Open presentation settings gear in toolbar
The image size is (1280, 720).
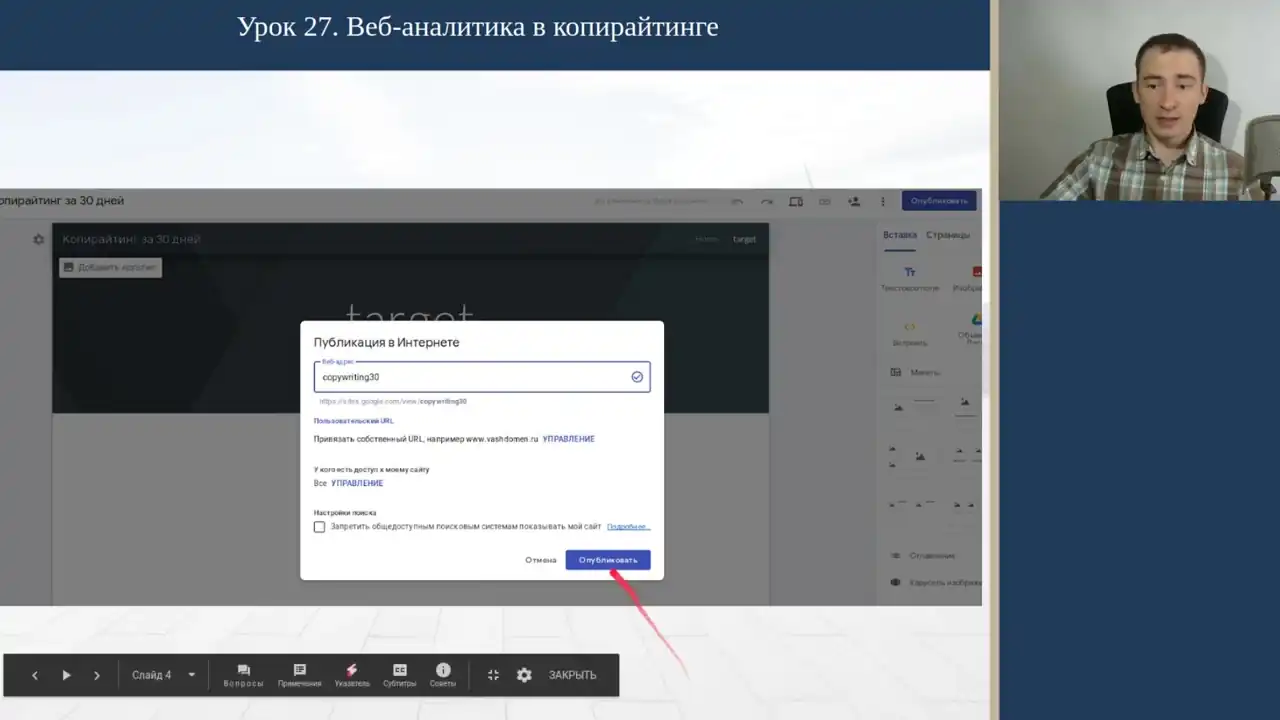(x=524, y=675)
